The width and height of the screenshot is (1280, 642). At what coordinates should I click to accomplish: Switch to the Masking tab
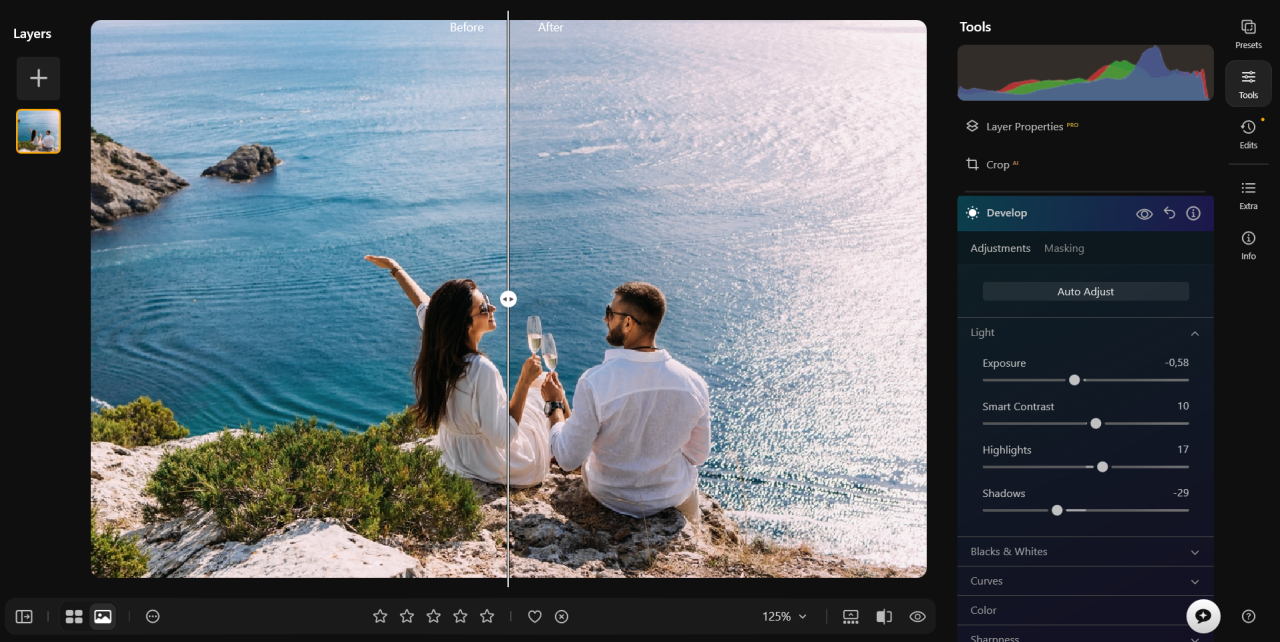[1064, 248]
